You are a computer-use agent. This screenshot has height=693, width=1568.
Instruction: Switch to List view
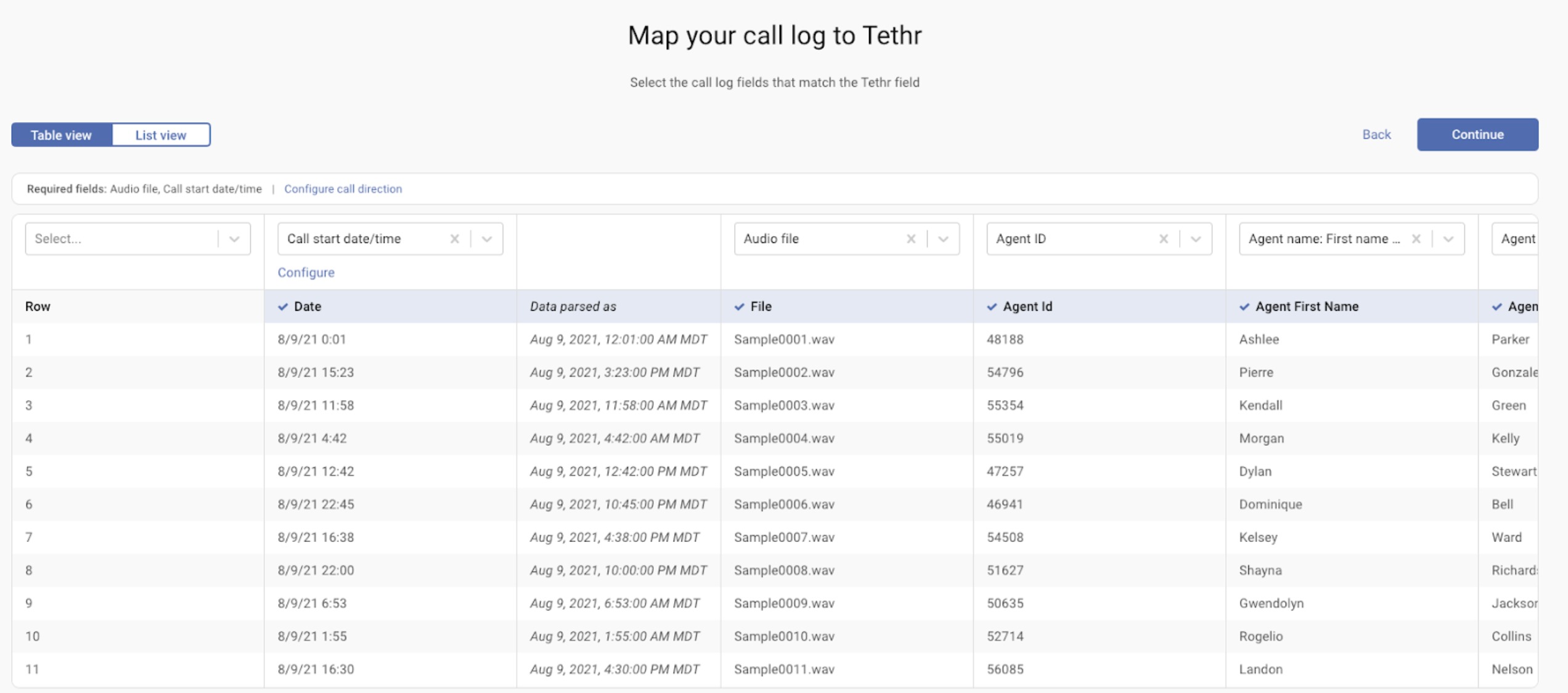point(161,135)
